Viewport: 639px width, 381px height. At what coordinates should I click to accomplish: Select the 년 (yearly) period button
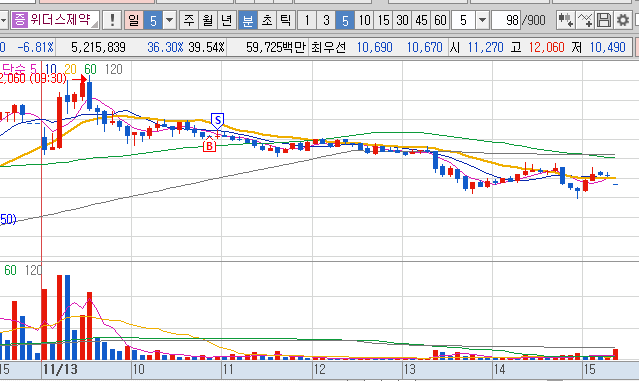227,20
